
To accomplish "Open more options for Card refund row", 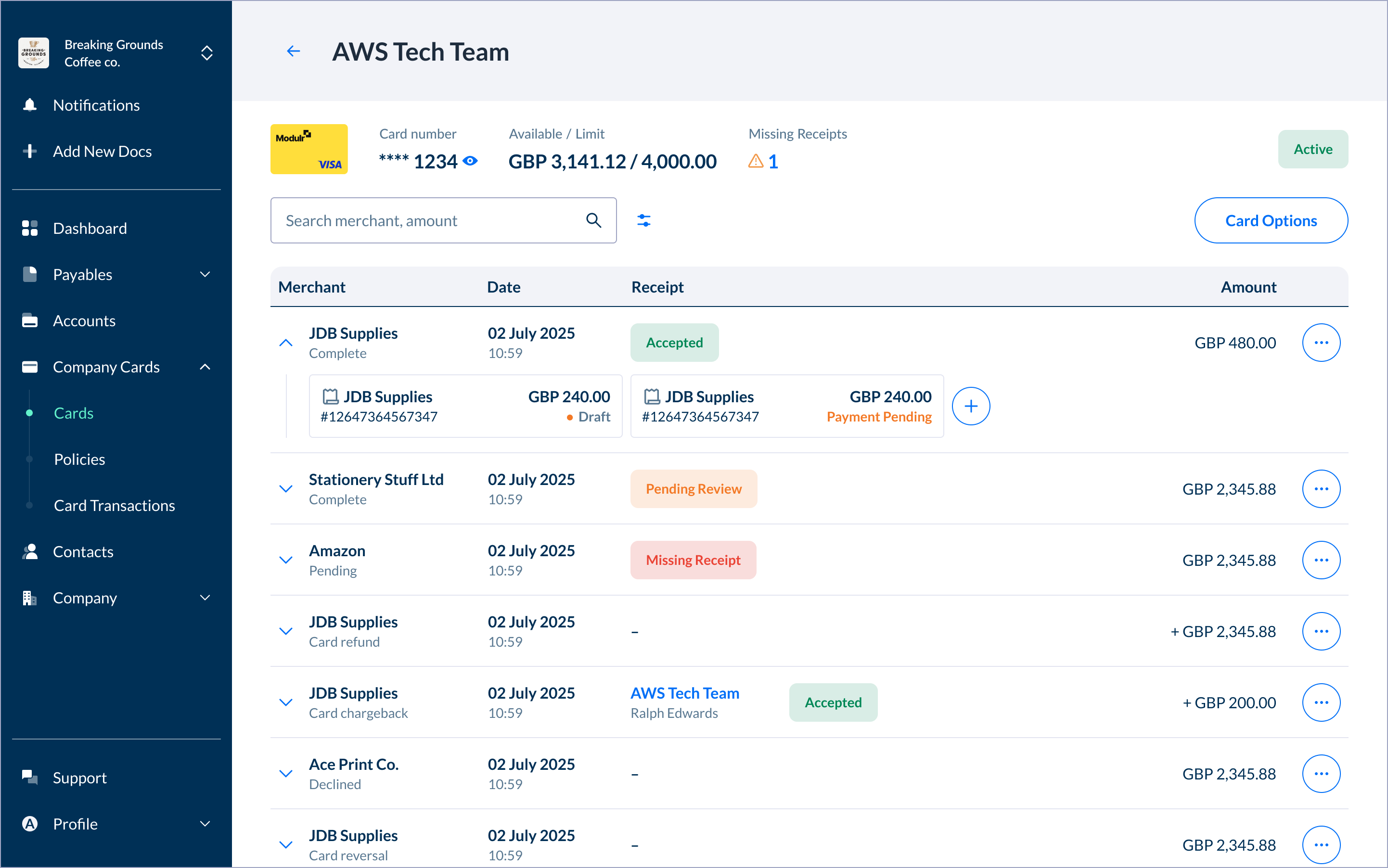I will point(1321,631).
